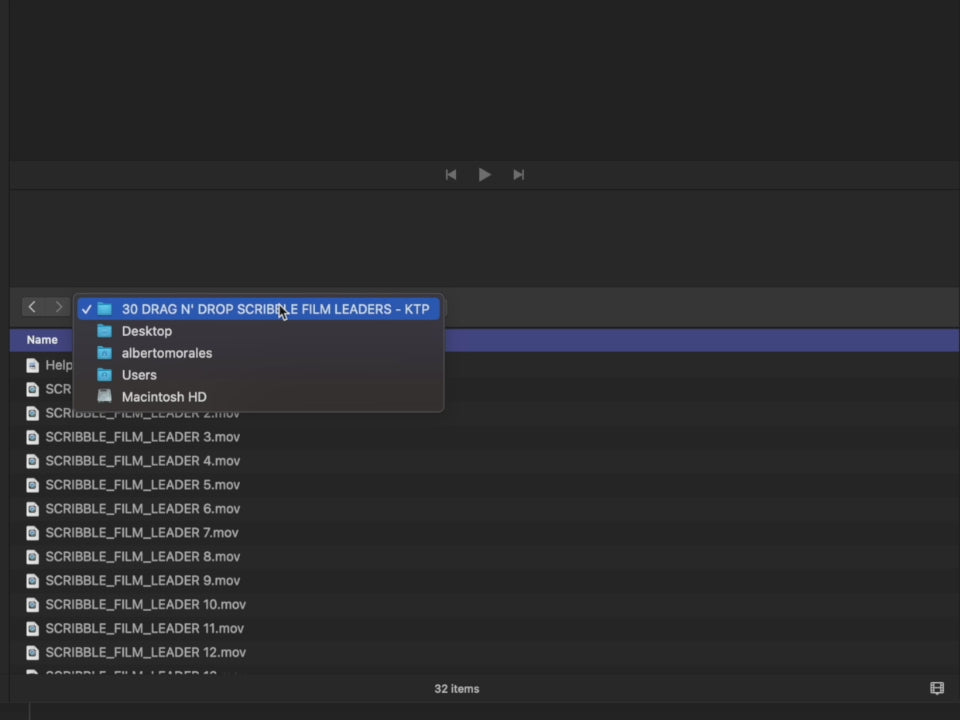Click SCRIBBLE_FILM_LEADER 12.mov entry
This screenshot has height=720, width=960.
pos(145,653)
